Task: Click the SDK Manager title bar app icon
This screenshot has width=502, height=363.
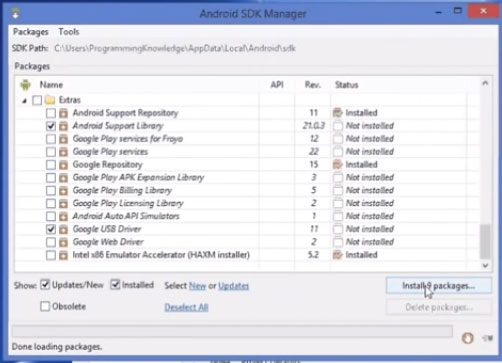Action: coord(15,13)
